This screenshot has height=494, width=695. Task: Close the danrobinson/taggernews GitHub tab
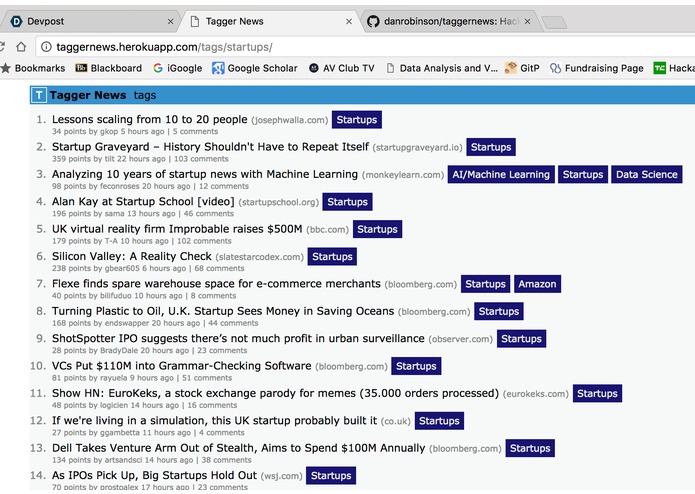527,21
